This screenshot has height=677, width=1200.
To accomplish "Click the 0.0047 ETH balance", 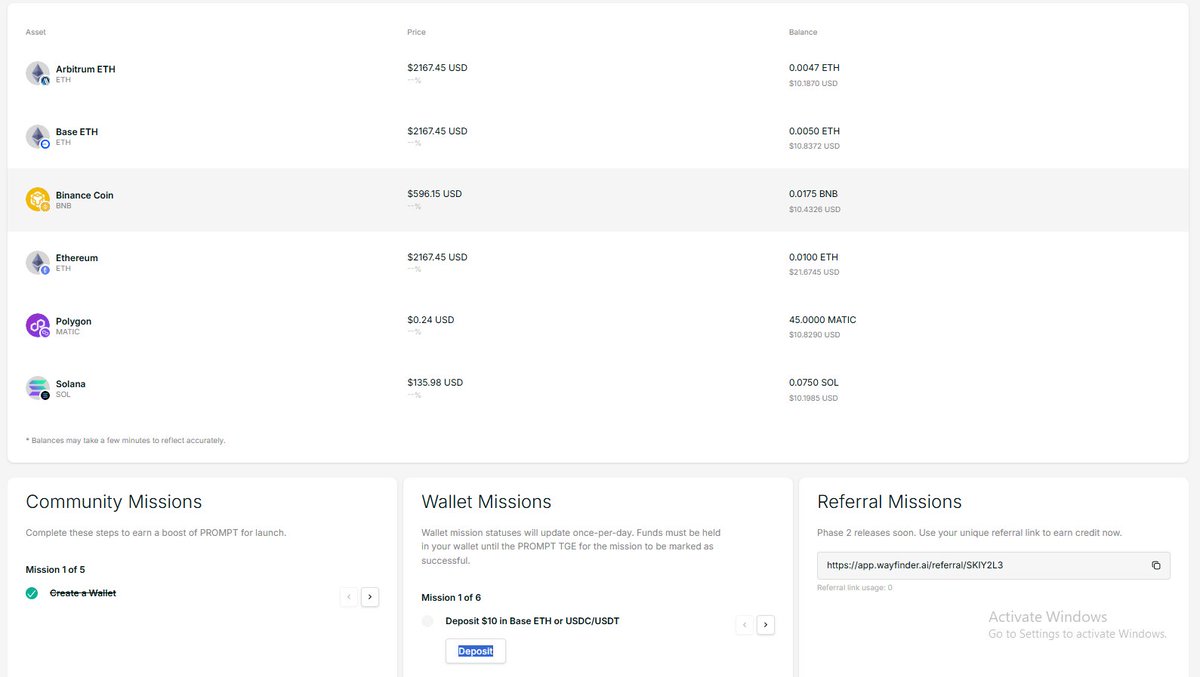I will click(x=814, y=68).
